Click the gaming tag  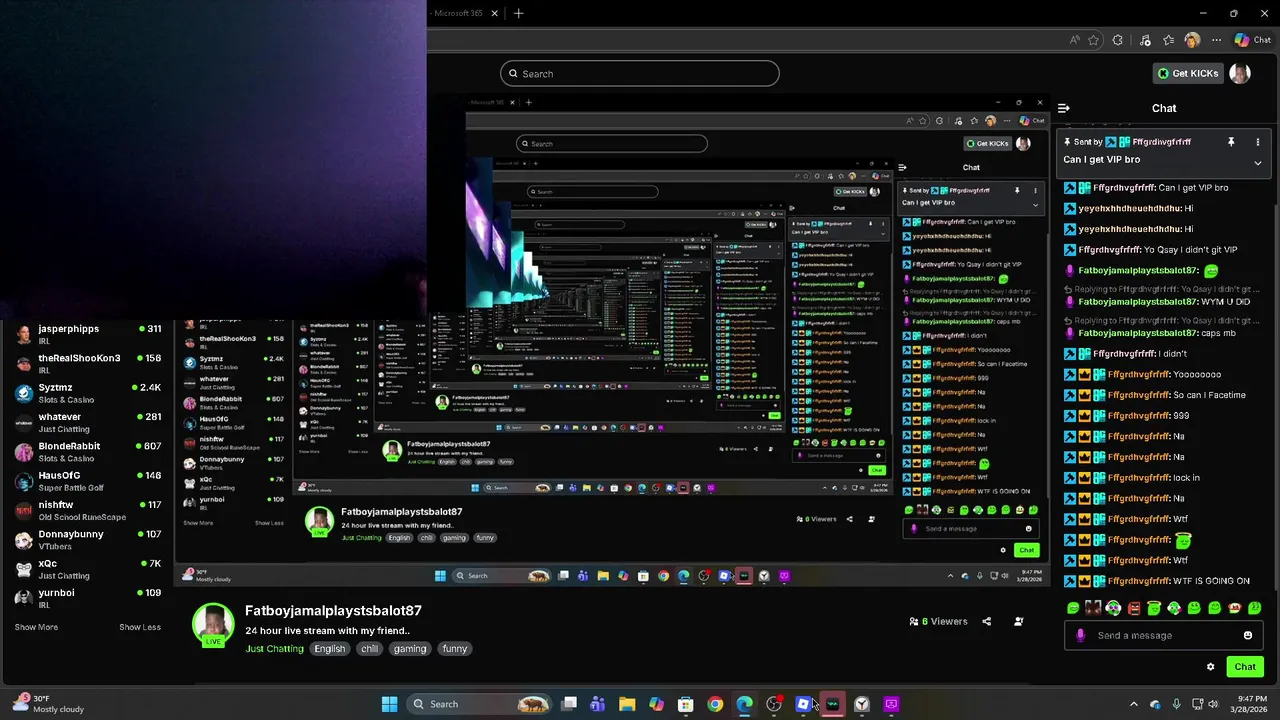(410, 649)
